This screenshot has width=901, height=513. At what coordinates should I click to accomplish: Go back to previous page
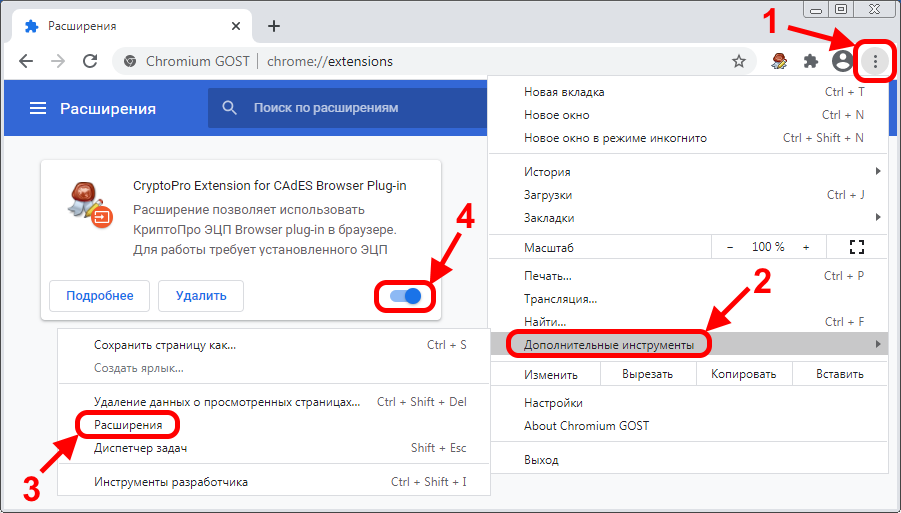[25, 61]
